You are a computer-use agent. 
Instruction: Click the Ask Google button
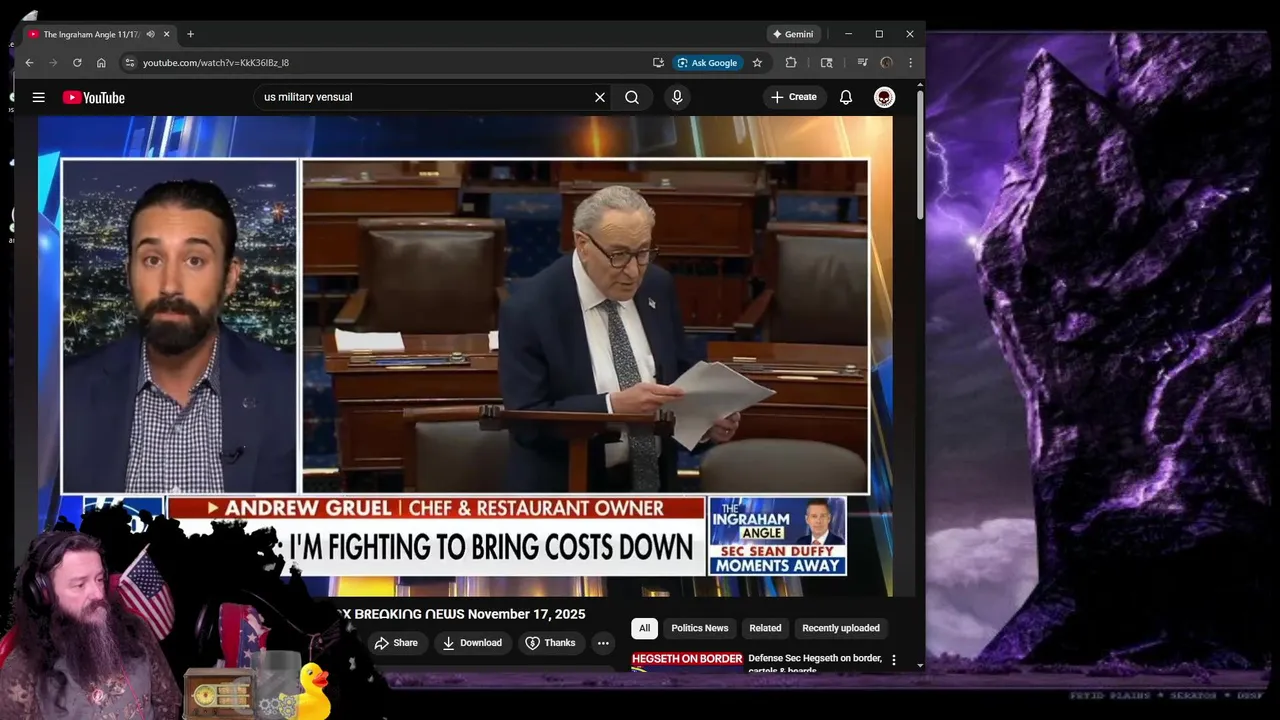[x=707, y=63]
